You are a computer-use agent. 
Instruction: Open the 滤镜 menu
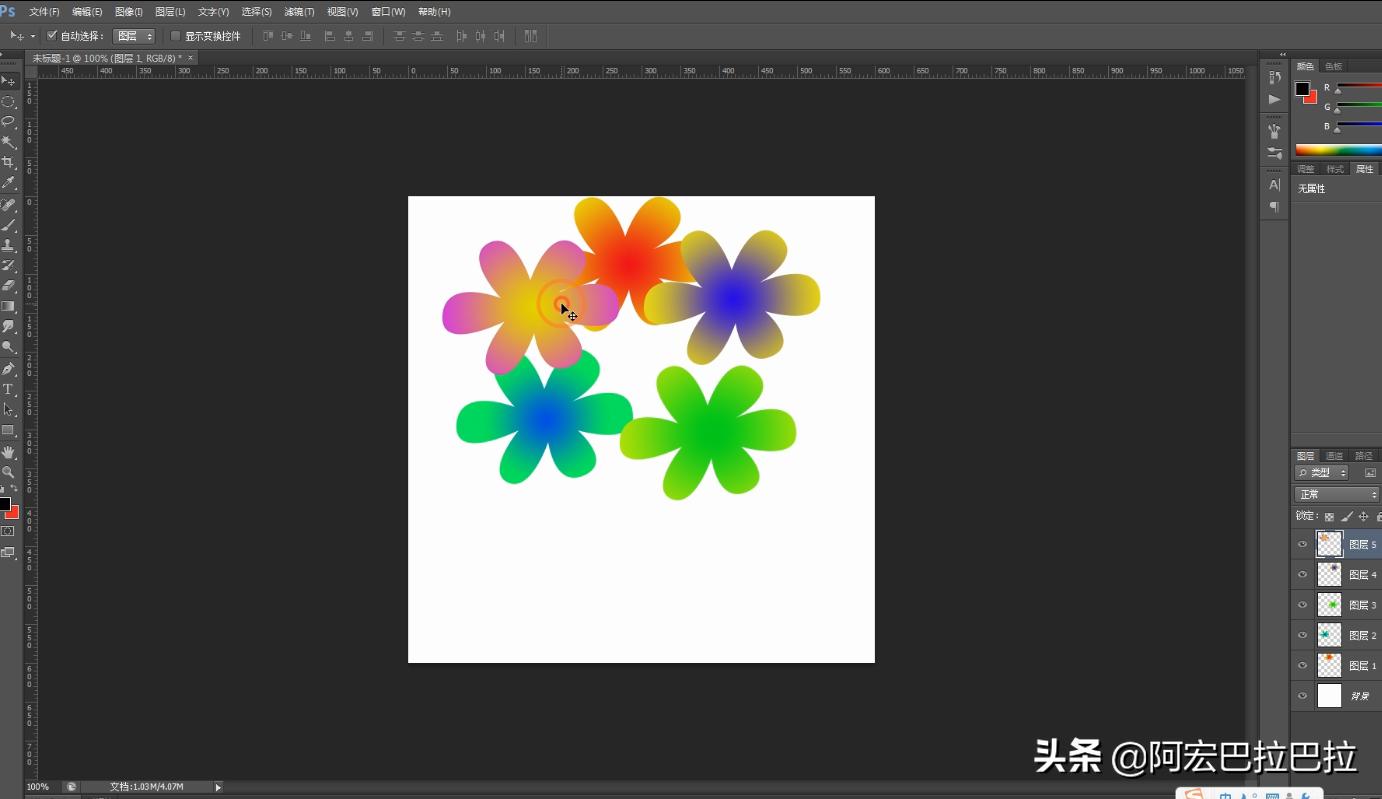coord(298,11)
